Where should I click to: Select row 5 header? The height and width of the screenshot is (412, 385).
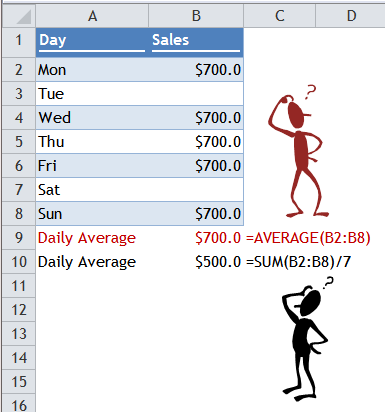(x=19, y=142)
